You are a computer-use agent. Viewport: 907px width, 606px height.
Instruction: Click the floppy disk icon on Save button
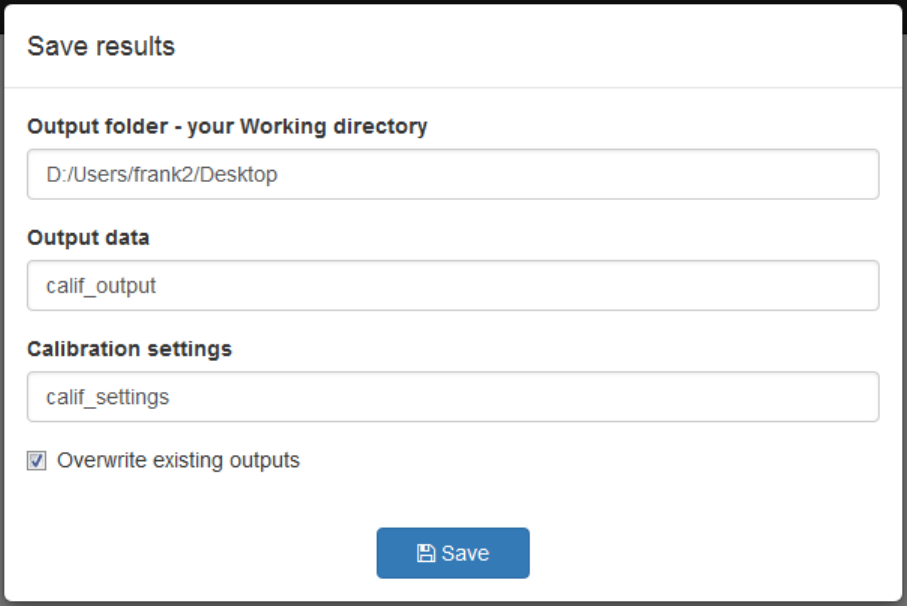pyautogui.click(x=425, y=554)
